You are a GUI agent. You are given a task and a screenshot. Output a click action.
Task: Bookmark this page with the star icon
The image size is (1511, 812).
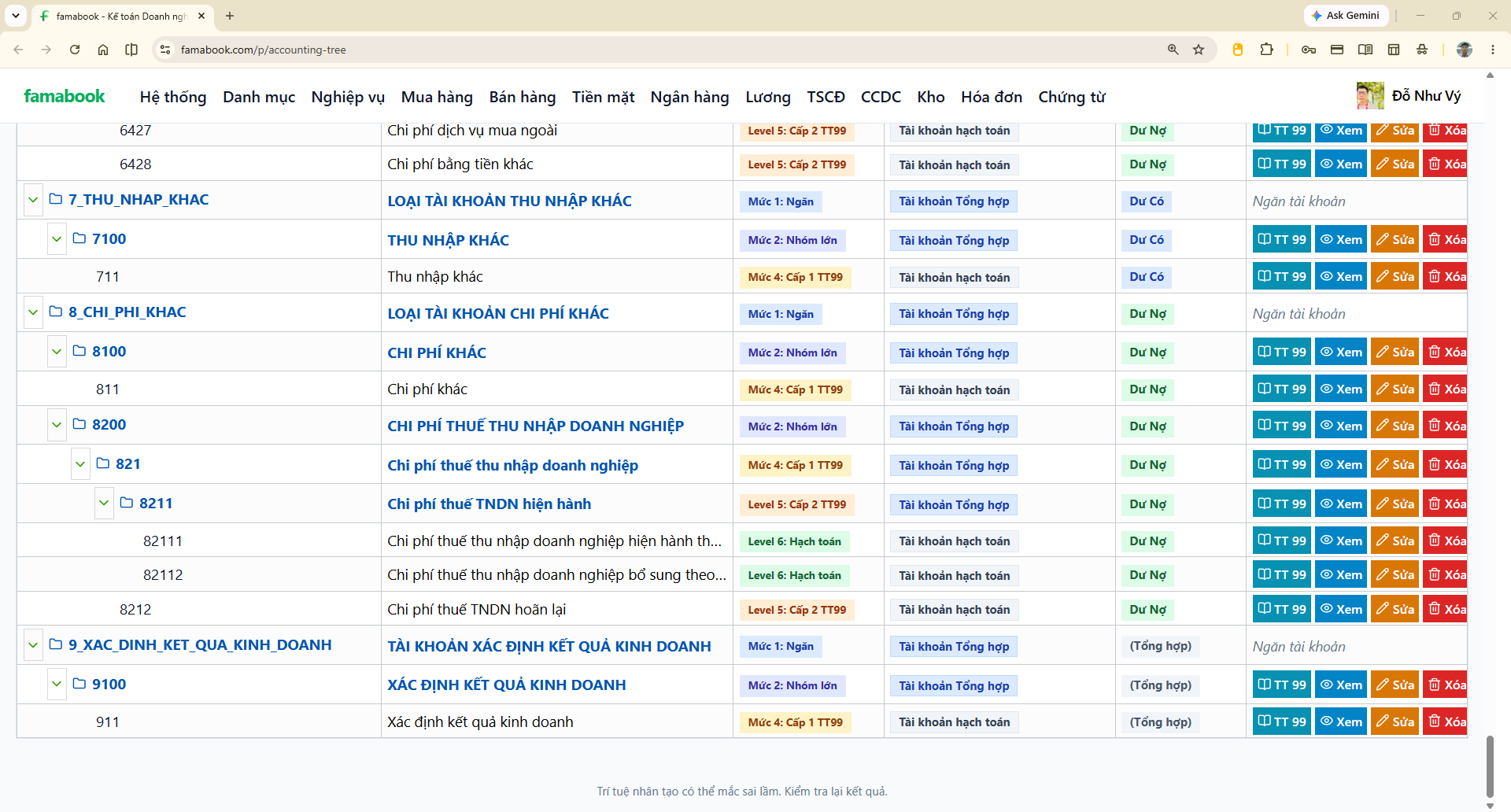pyautogui.click(x=1199, y=50)
